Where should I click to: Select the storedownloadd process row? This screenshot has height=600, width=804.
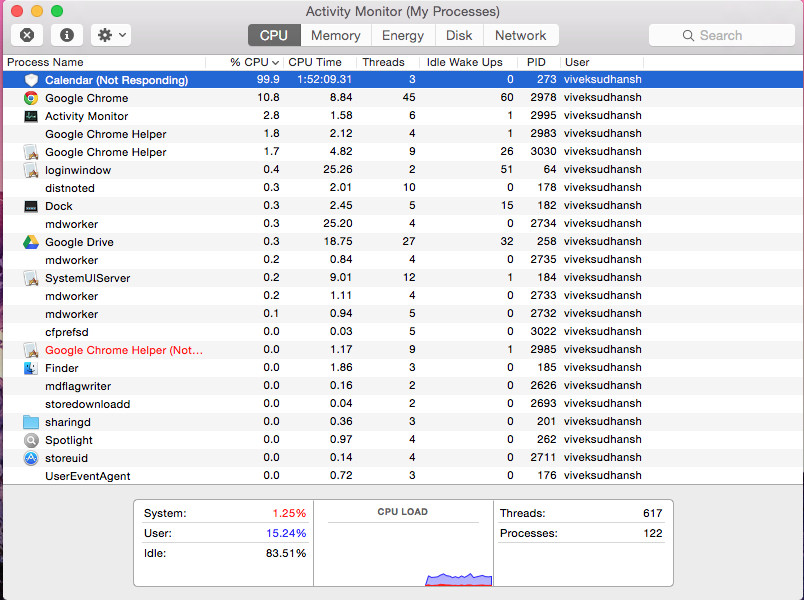coord(402,404)
